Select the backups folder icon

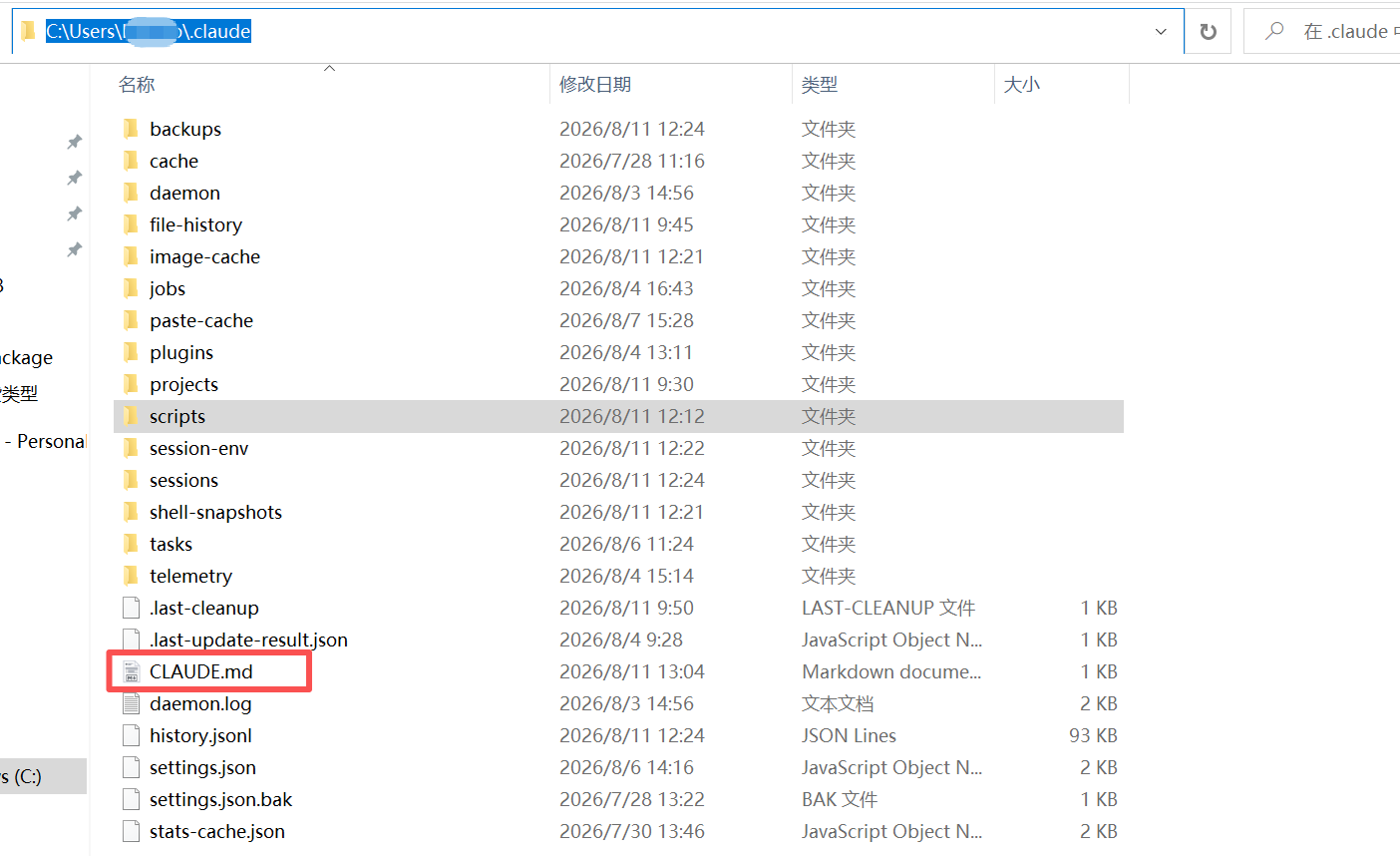(x=131, y=129)
